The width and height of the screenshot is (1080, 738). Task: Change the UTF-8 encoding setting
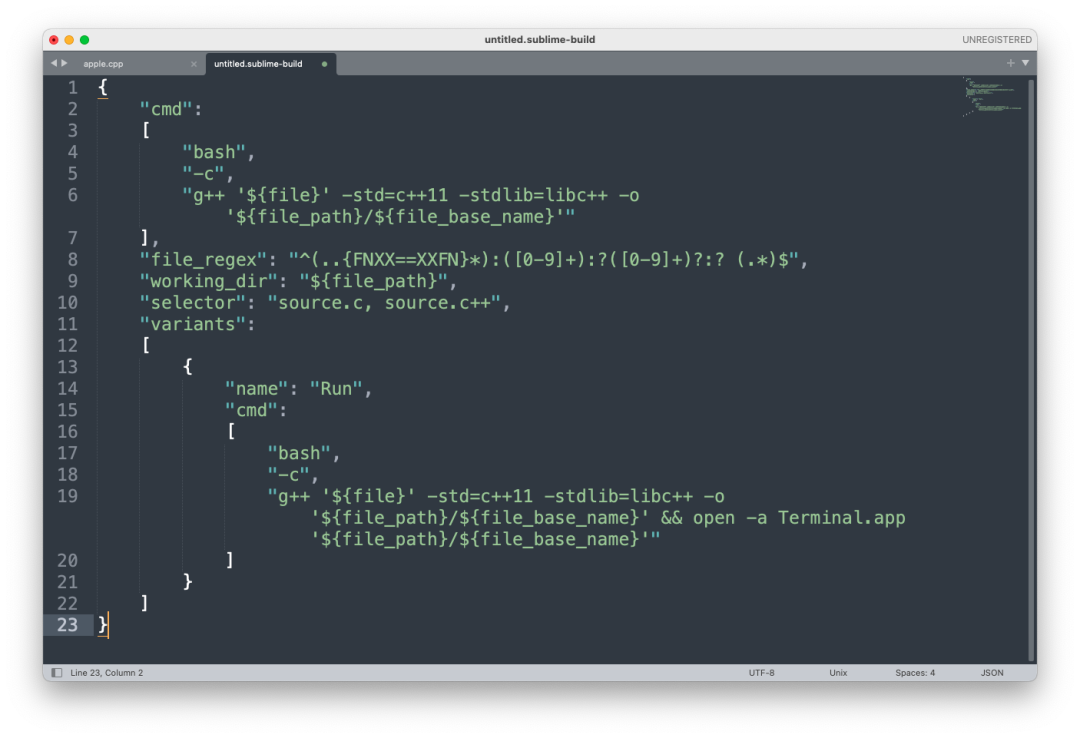(761, 673)
